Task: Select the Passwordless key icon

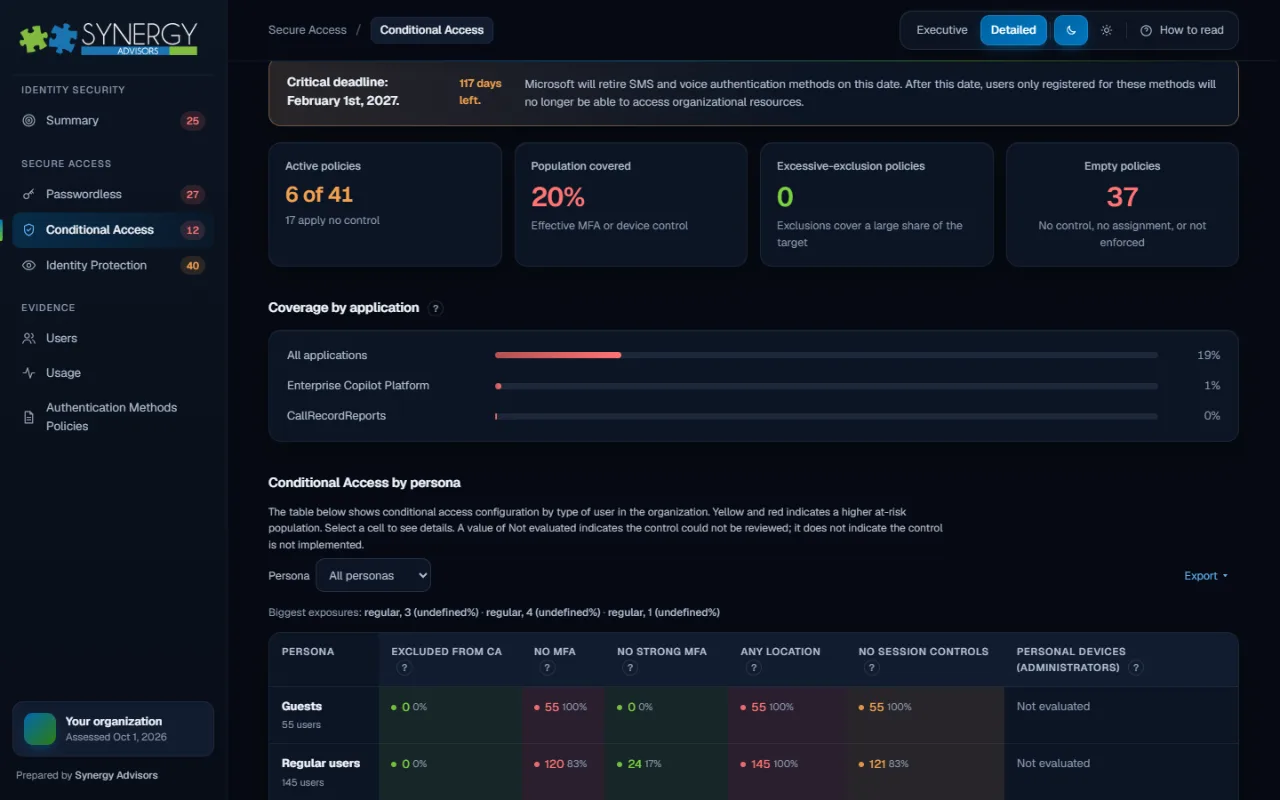Action: coord(28,195)
